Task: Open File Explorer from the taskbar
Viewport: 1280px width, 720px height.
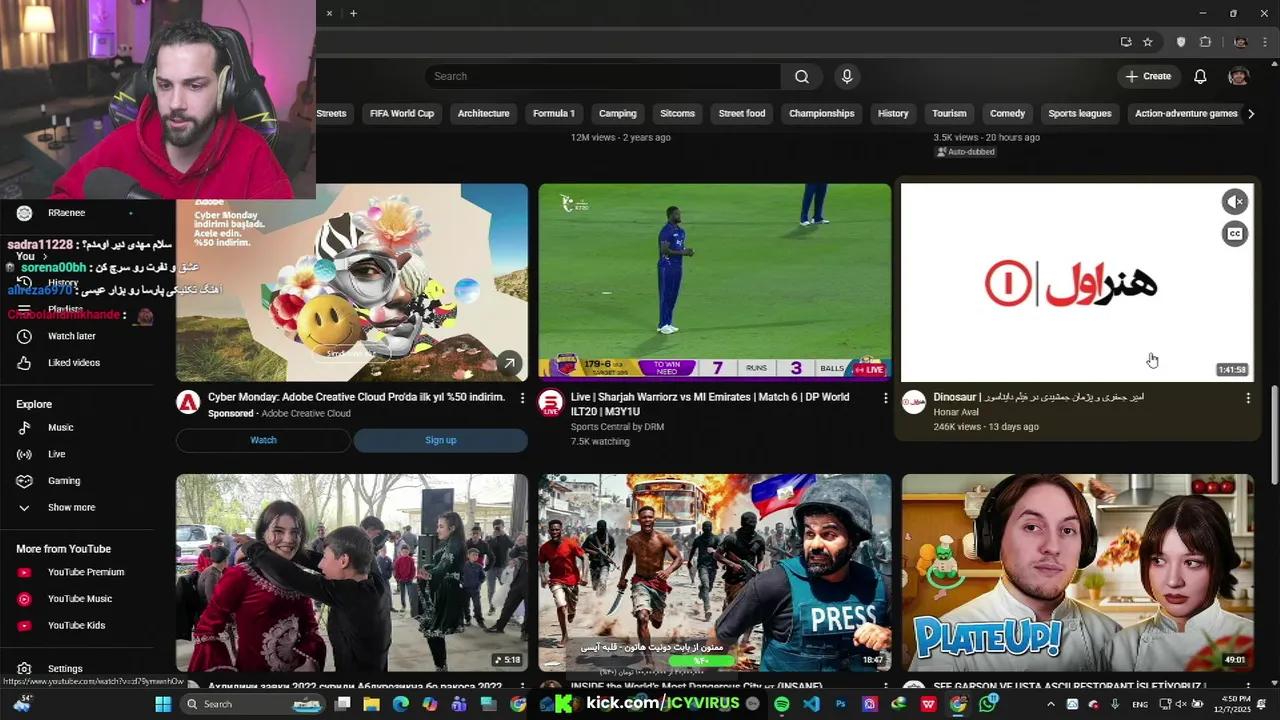Action: [372, 704]
